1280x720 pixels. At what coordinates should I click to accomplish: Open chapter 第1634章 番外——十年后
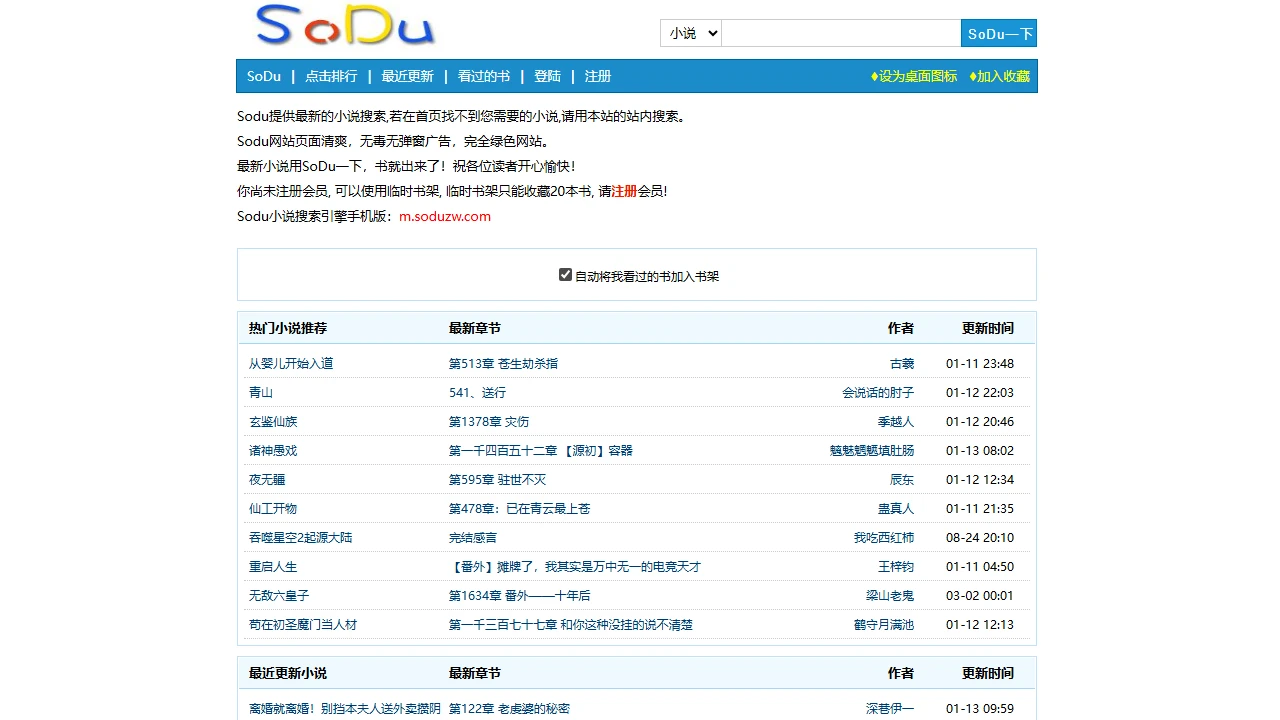click(520, 595)
